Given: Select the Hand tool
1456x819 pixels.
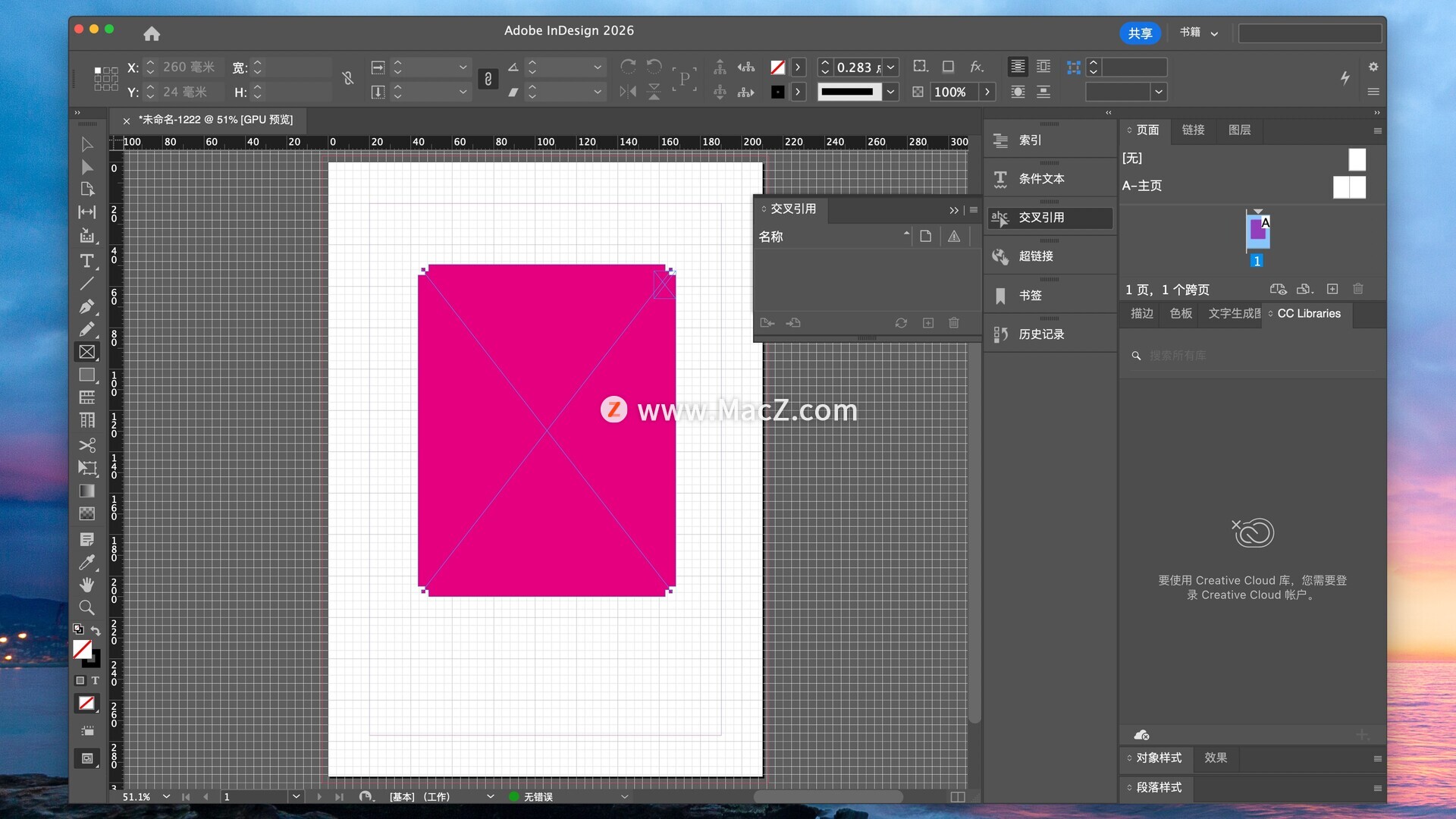Looking at the screenshot, I should click(x=86, y=585).
